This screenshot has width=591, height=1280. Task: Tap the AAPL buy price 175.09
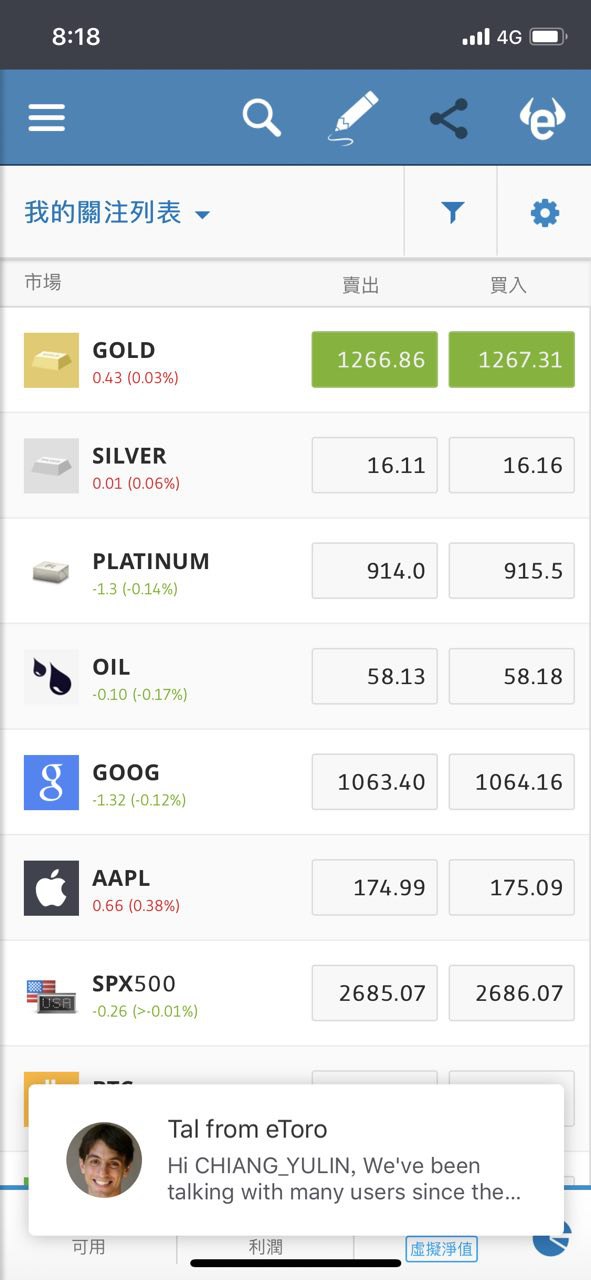coord(512,888)
